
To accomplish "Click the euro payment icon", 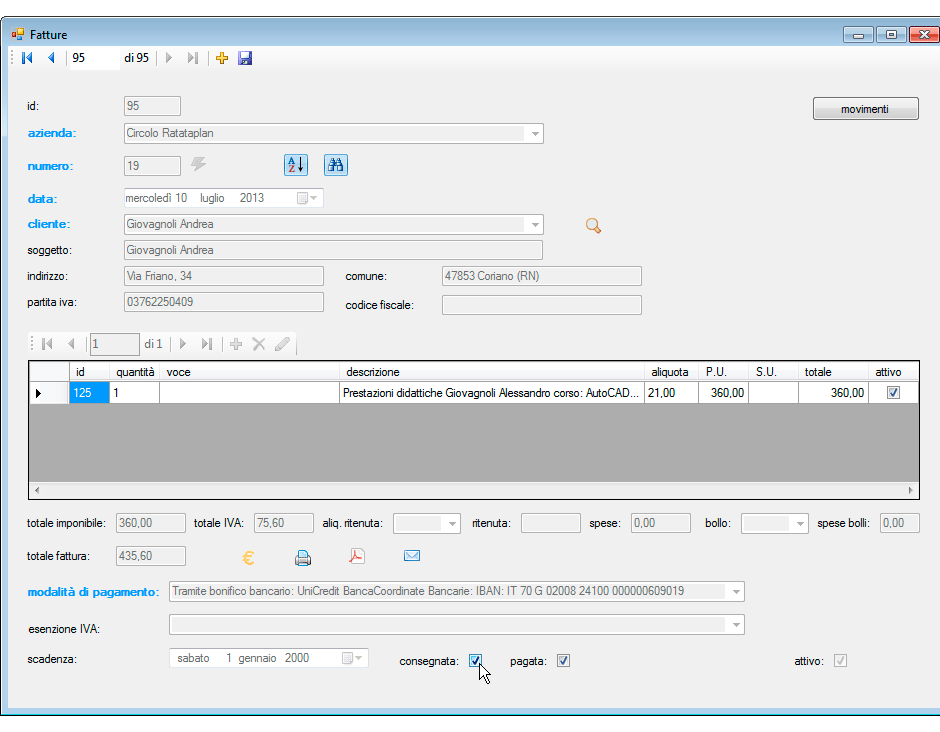I will [248, 558].
